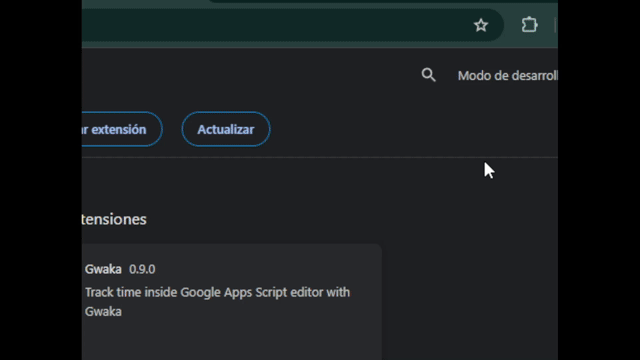Select the version number 0.9.0
640x360 pixels.
(x=142, y=269)
